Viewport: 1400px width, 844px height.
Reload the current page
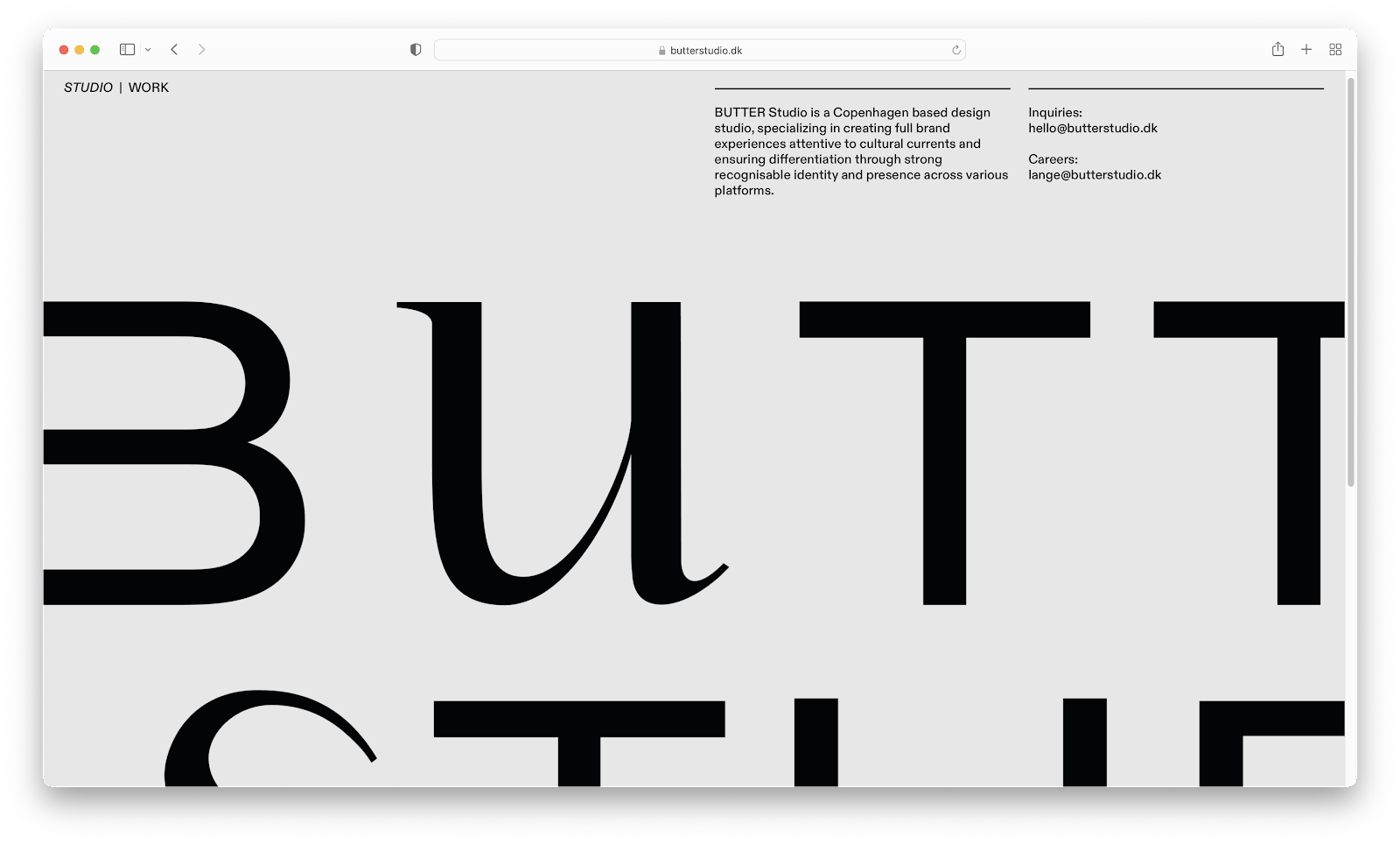pos(956,50)
